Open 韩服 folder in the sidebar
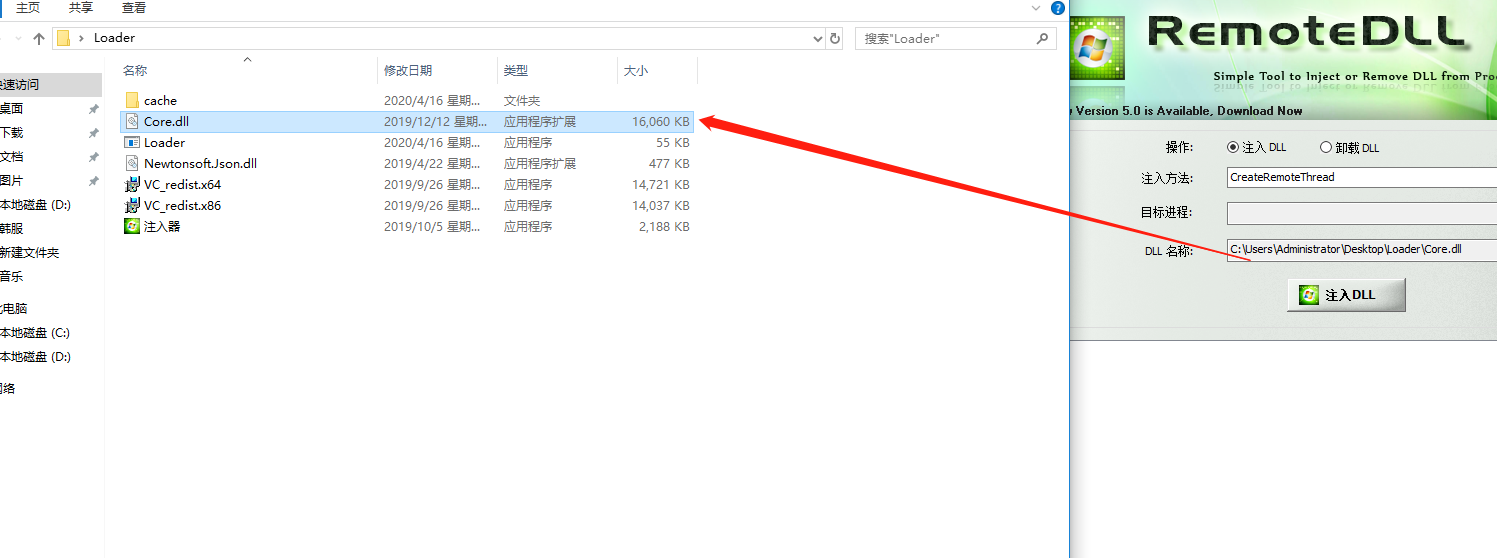 (11, 229)
